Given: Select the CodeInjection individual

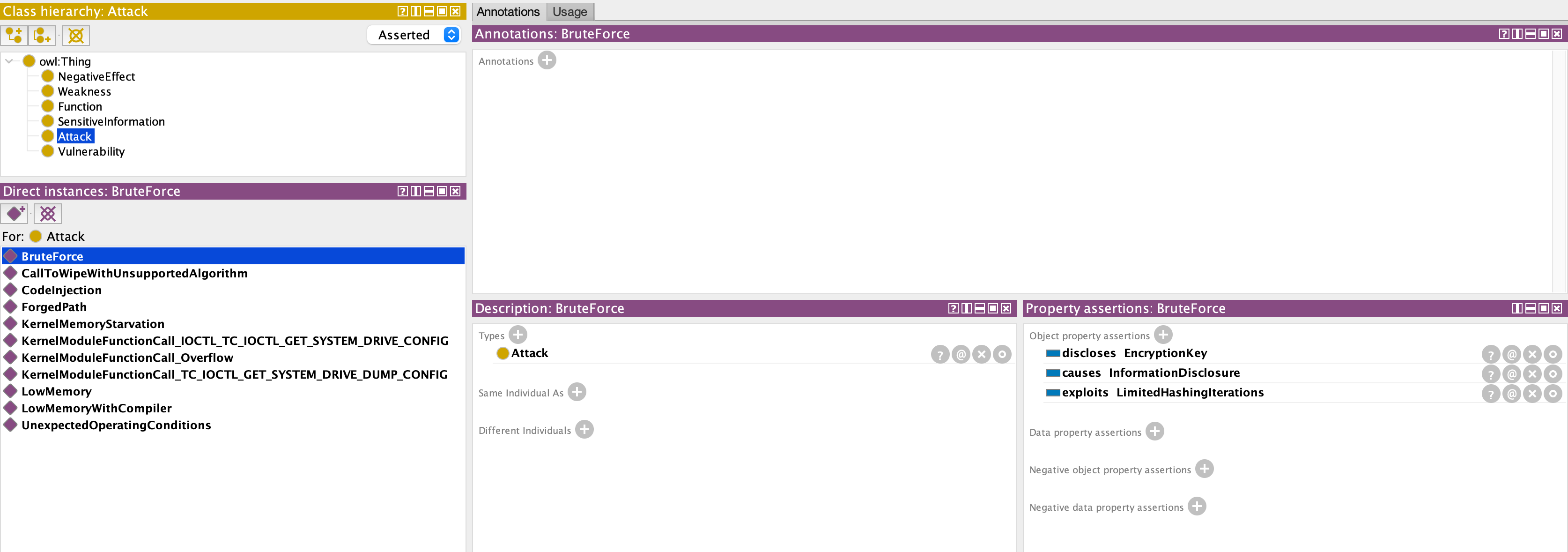Looking at the screenshot, I should [x=61, y=290].
